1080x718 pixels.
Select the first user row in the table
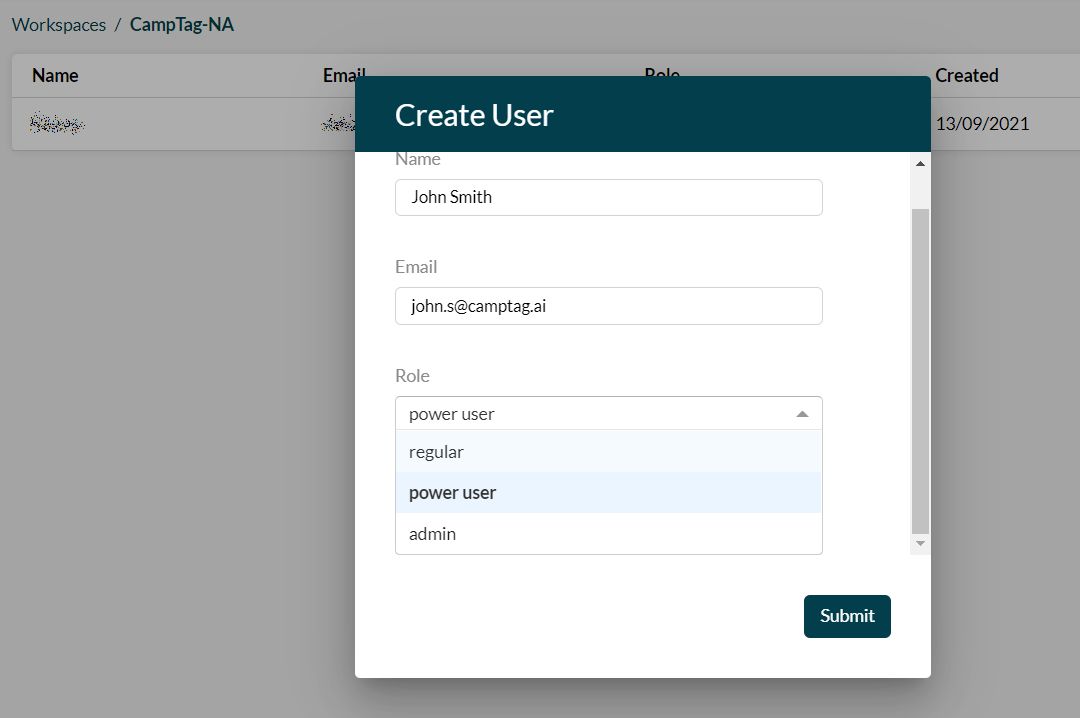click(150, 123)
